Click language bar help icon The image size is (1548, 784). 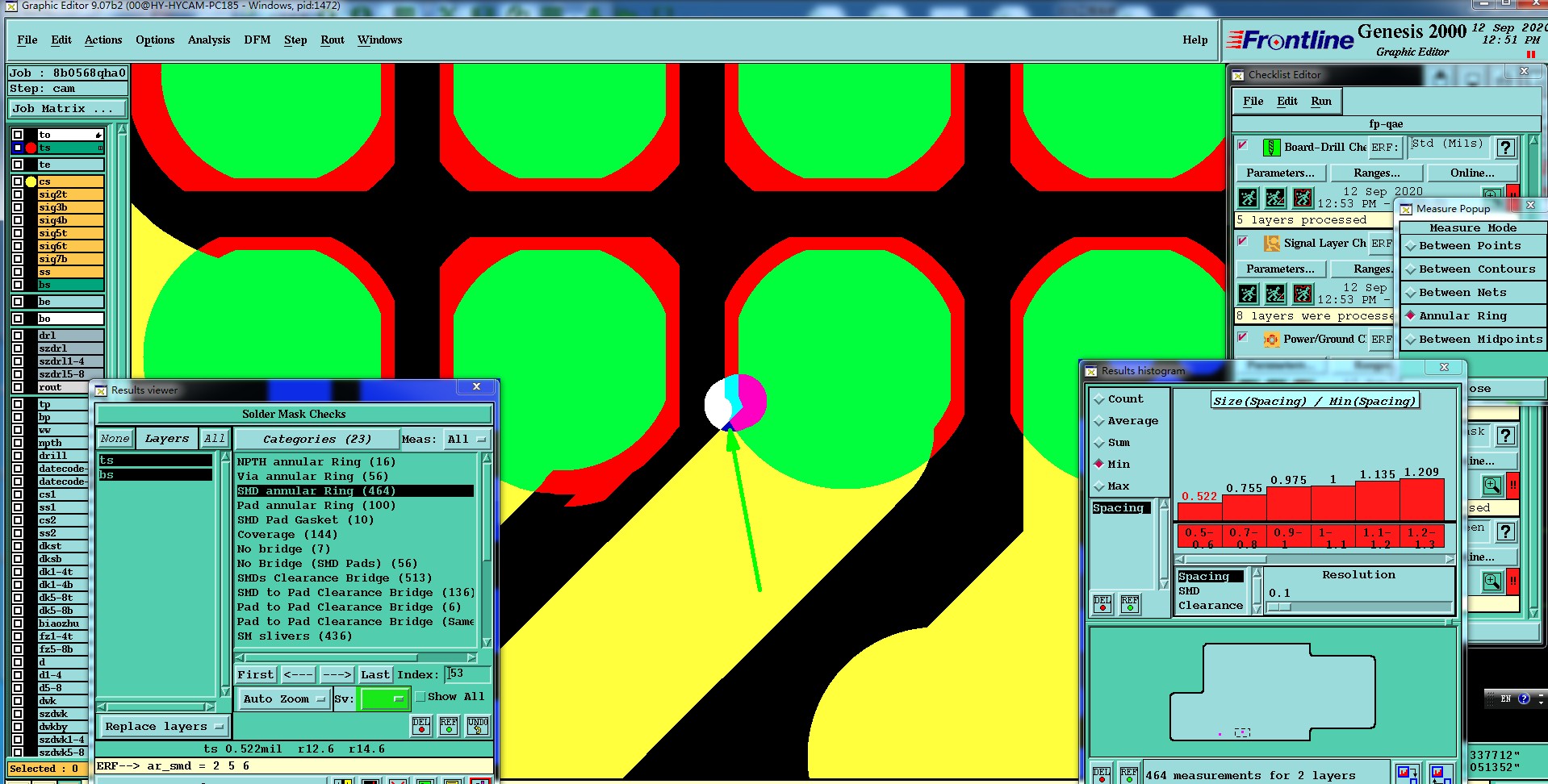point(1524,699)
